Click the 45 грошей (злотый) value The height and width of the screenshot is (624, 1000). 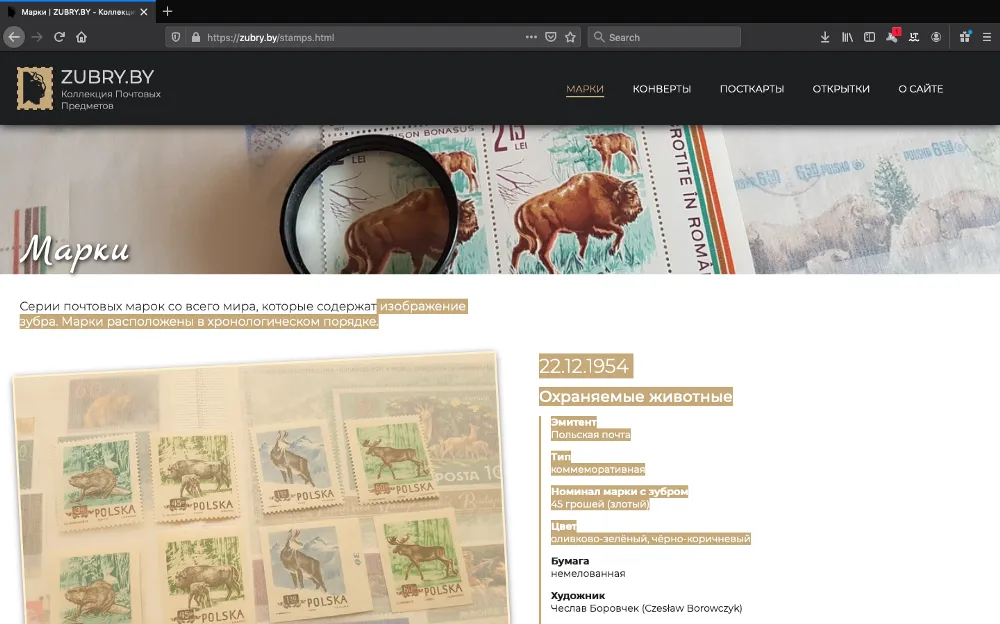[x=600, y=504]
